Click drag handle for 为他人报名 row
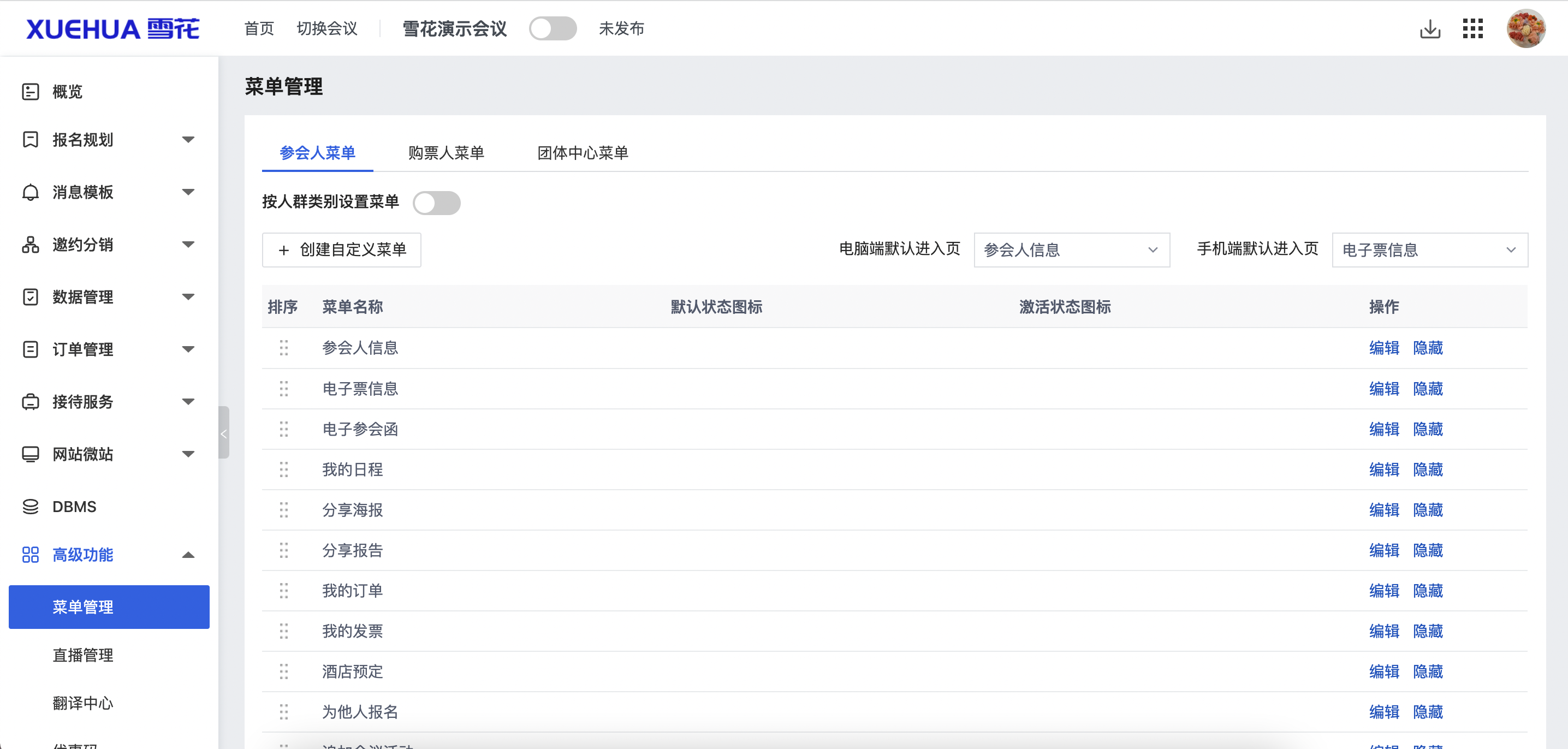Screen dimensions: 1568x749 284,712
